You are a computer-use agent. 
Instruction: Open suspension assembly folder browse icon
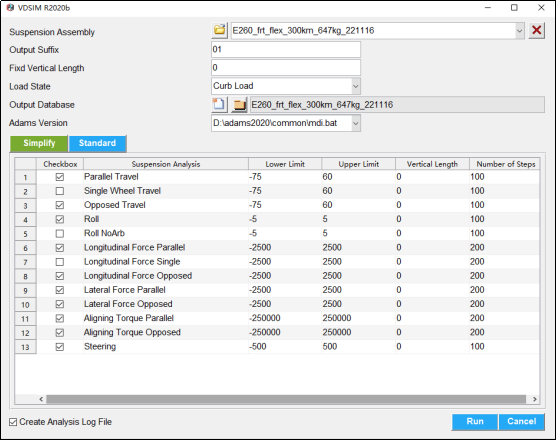coord(219,30)
